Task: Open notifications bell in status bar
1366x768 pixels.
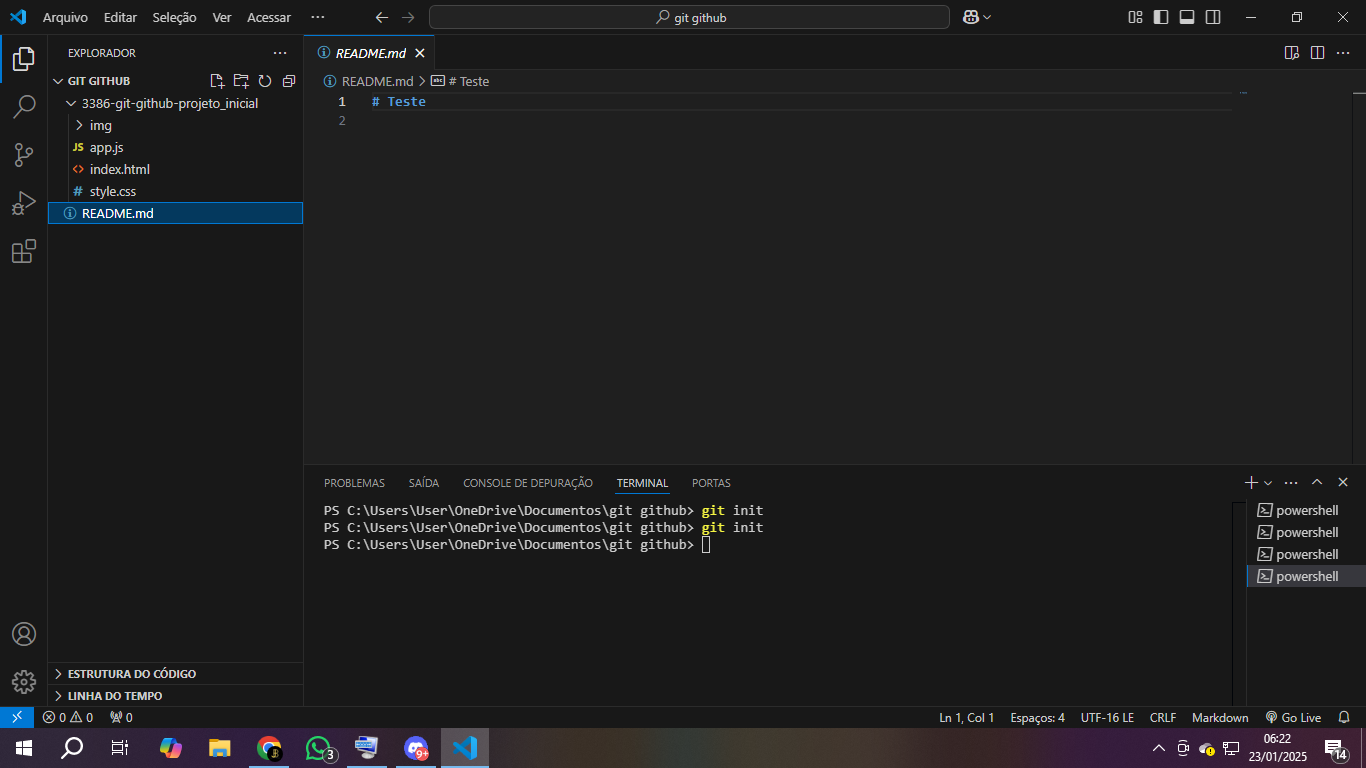Action: pos(1345,717)
